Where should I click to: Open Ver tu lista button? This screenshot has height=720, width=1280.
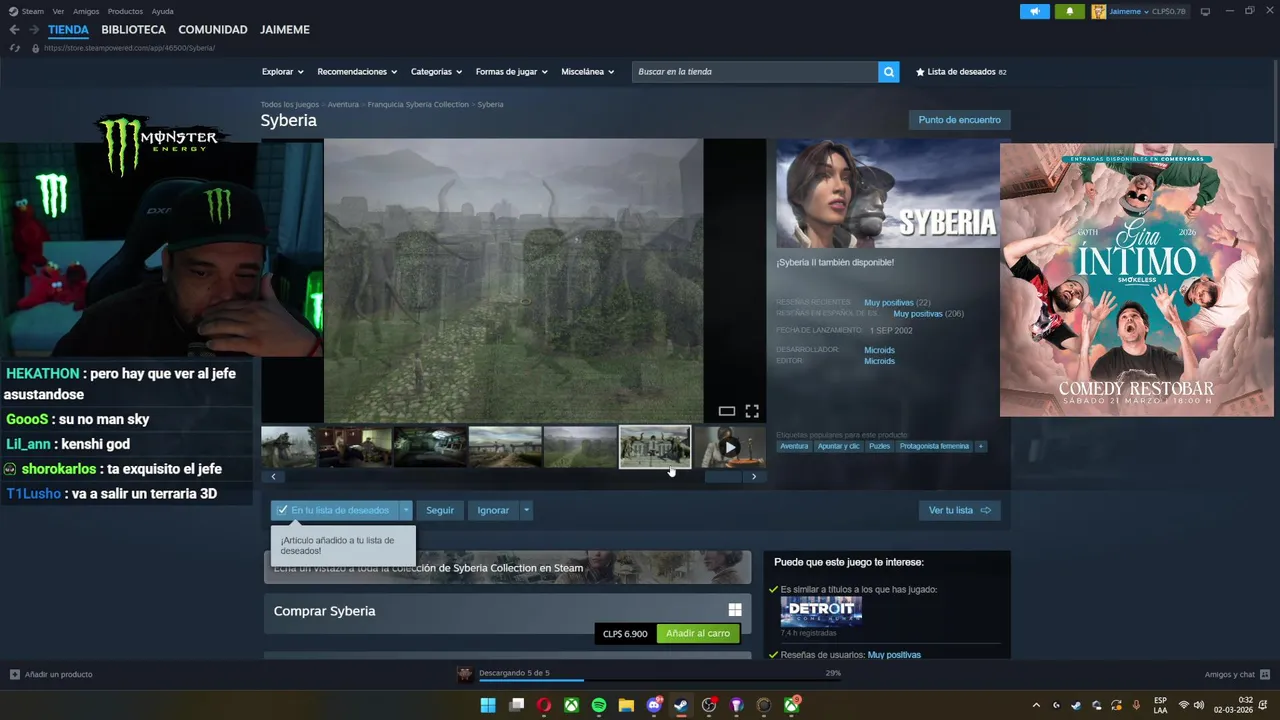(x=959, y=510)
